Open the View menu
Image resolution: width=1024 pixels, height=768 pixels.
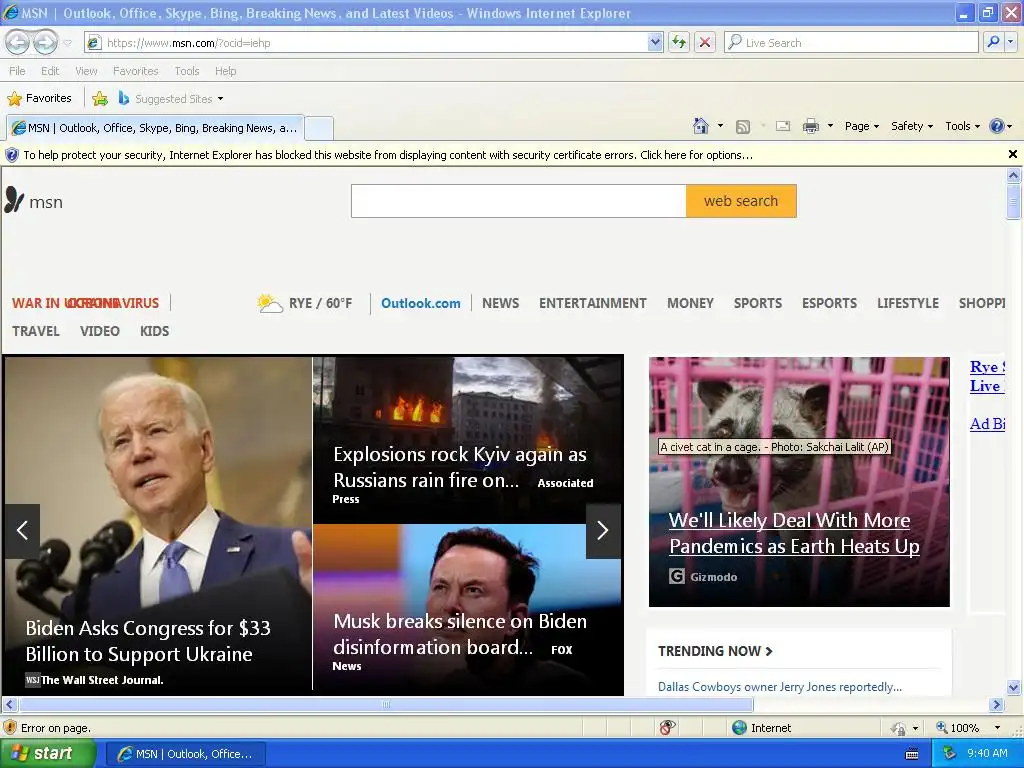[x=86, y=71]
